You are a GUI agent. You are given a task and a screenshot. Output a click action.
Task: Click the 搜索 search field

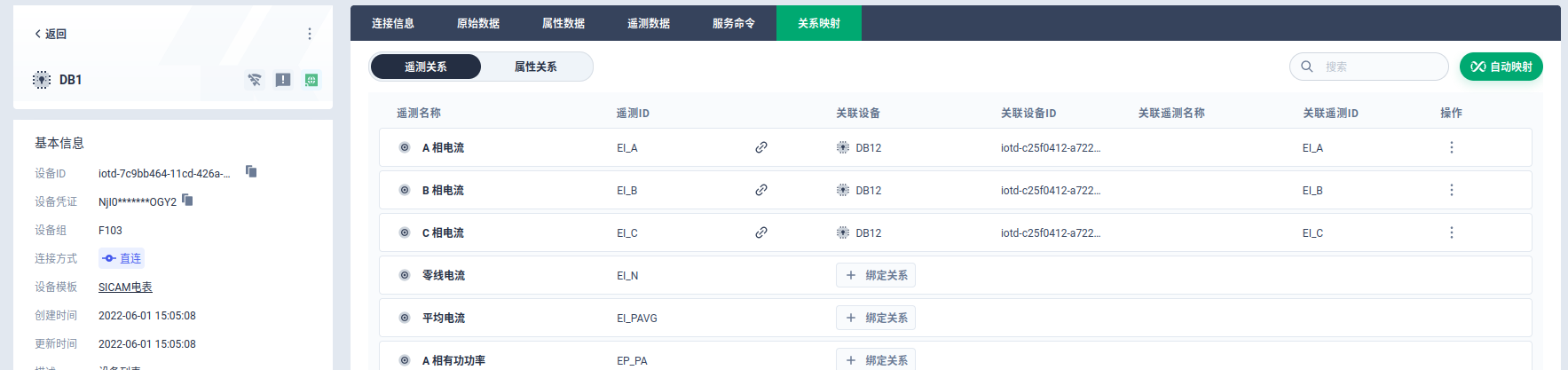coord(1379,67)
